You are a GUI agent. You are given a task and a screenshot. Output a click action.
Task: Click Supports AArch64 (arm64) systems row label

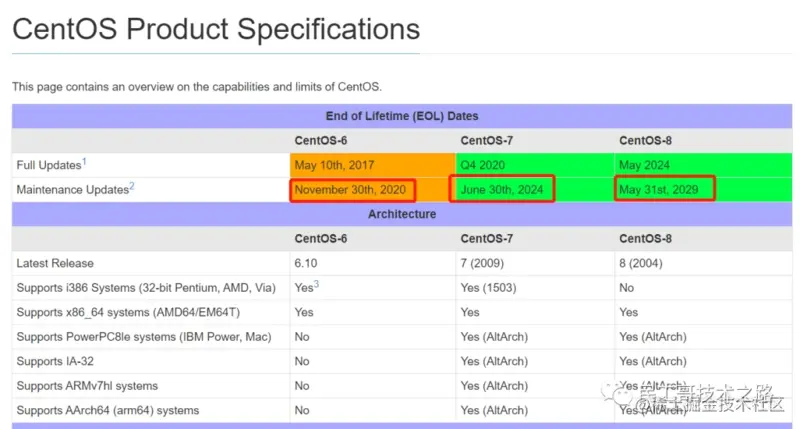point(108,410)
